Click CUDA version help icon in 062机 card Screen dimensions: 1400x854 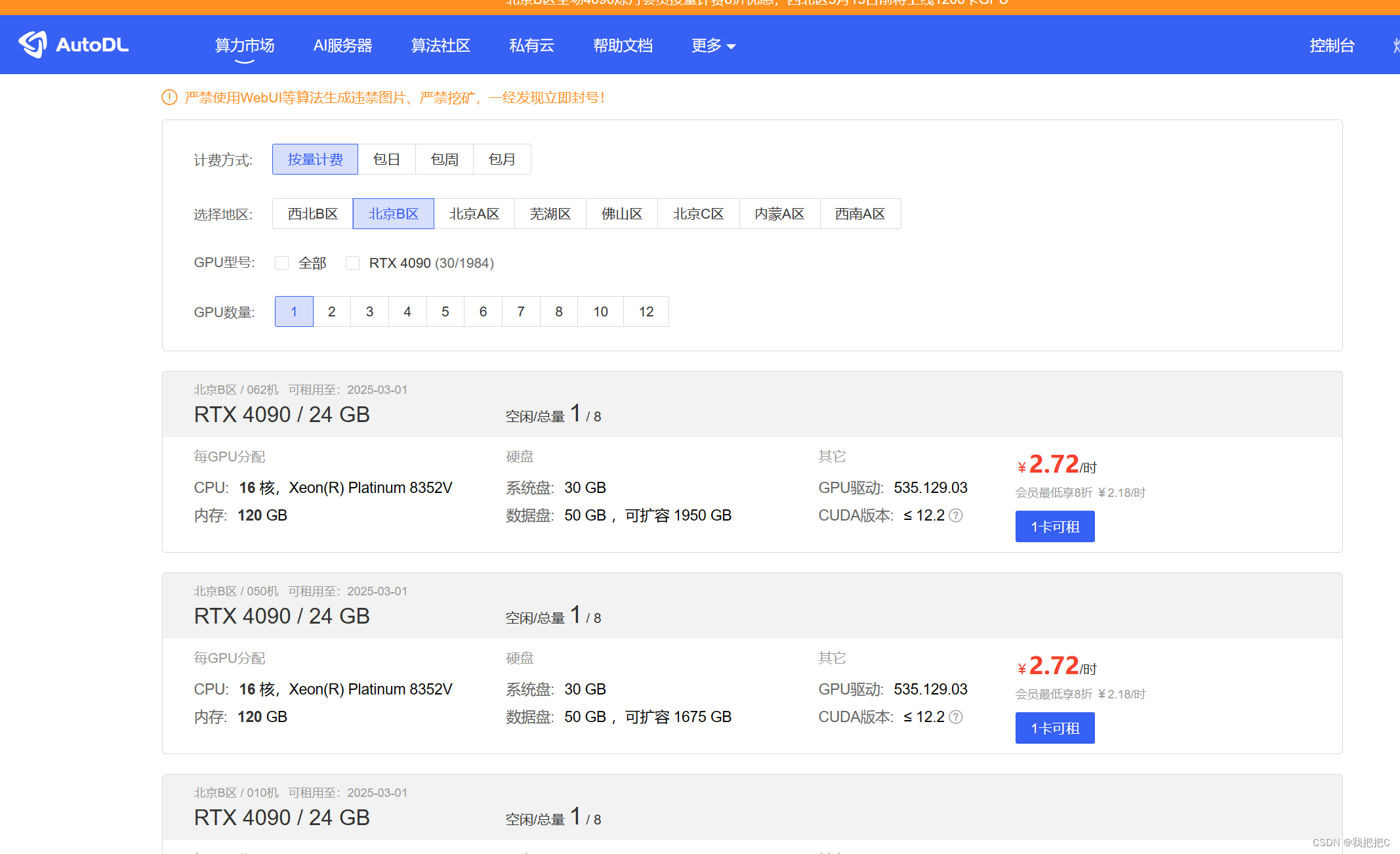[x=956, y=516]
